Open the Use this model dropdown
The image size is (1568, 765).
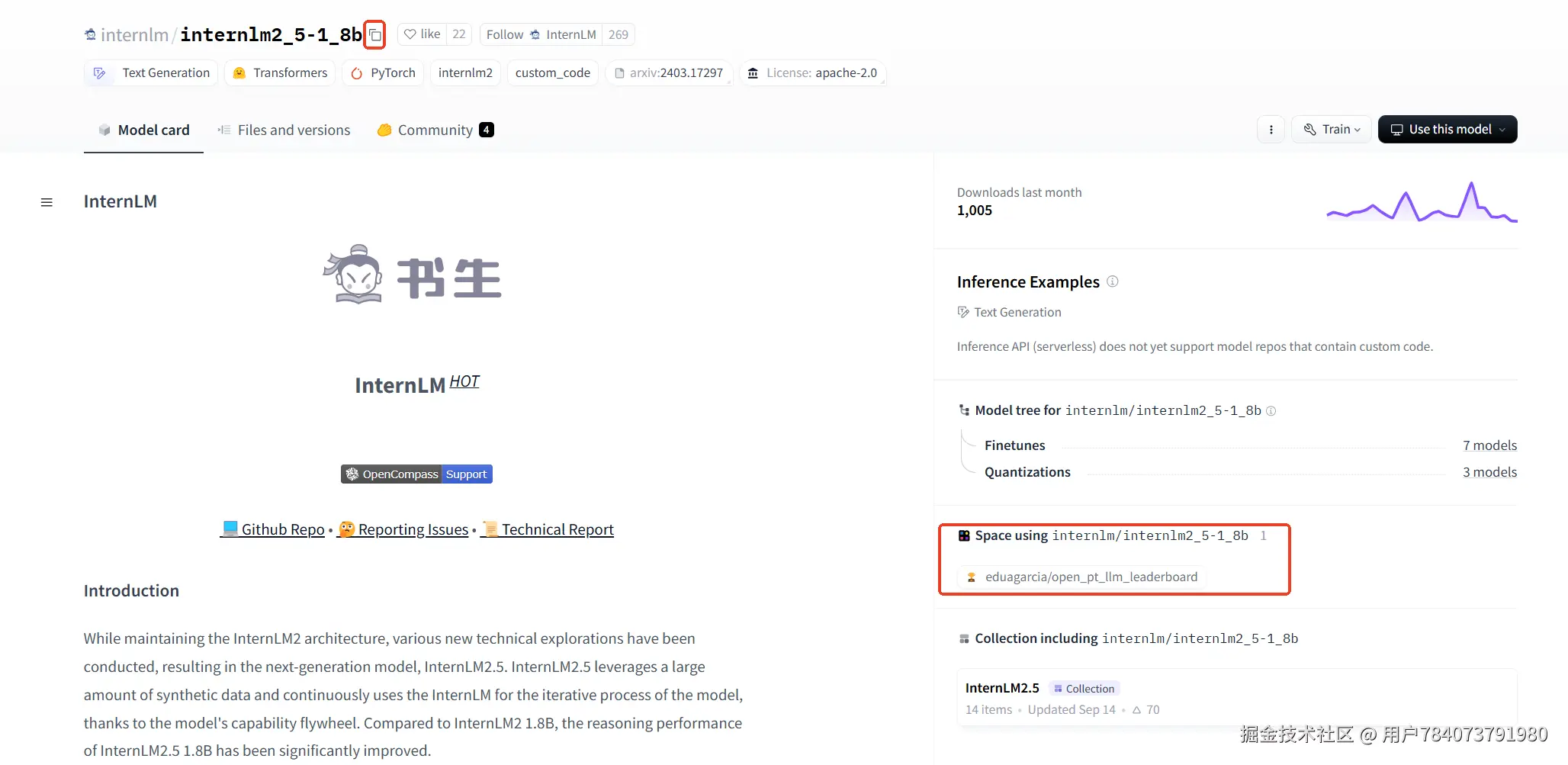(x=1448, y=130)
